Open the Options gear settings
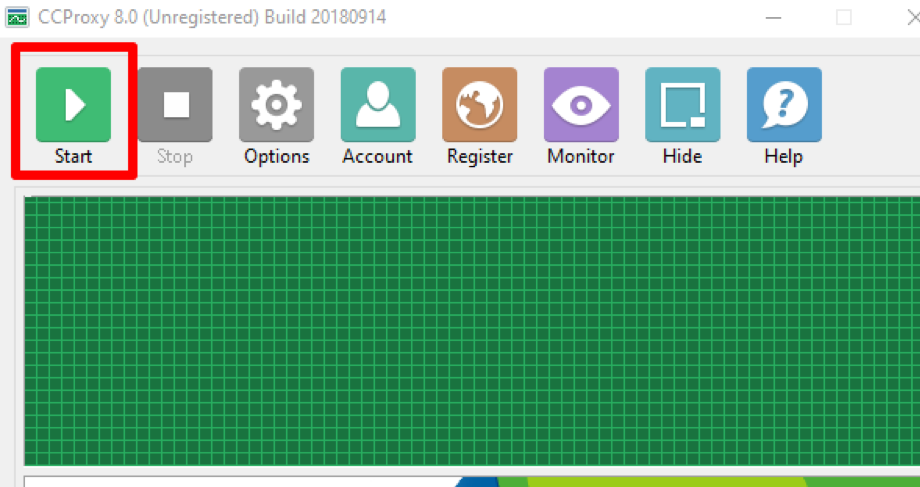Viewport: 920px width, 487px height. pyautogui.click(x=276, y=105)
